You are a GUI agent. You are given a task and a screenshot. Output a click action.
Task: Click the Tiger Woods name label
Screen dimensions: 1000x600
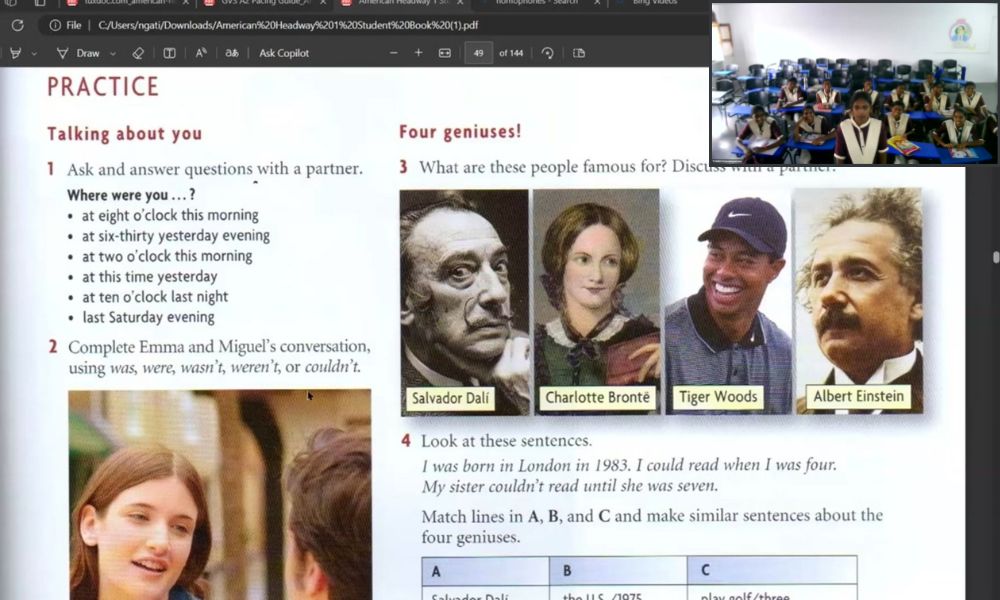pyautogui.click(x=718, y=397)
